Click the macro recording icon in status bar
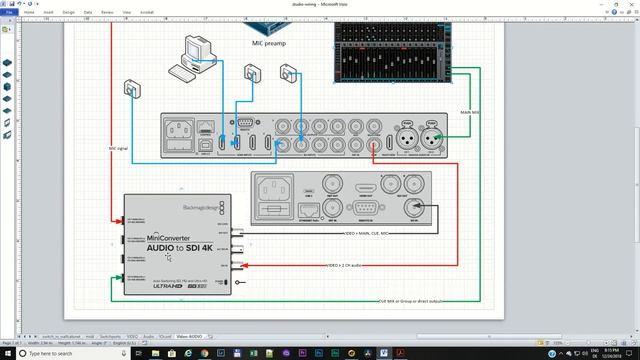The width and height of the screenshot is (640, 360). [144, 343]
